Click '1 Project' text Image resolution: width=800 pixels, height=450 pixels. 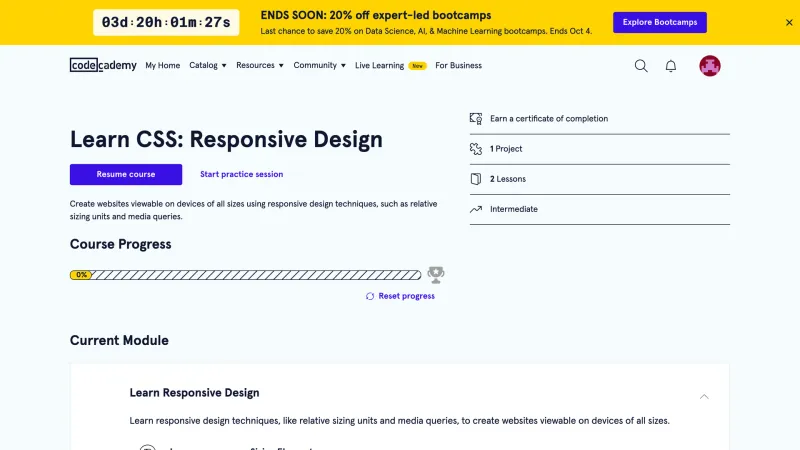pyautogui.click(x=506, y=149)
